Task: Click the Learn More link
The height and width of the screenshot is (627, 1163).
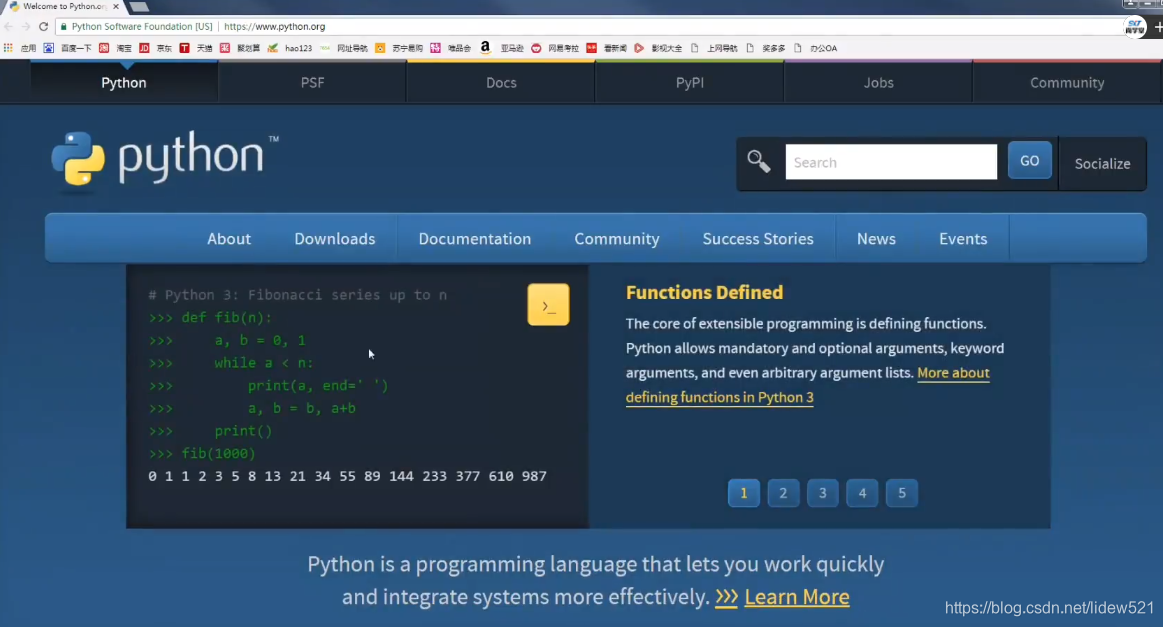Action: pyautogui.click(x=797, y=597)
